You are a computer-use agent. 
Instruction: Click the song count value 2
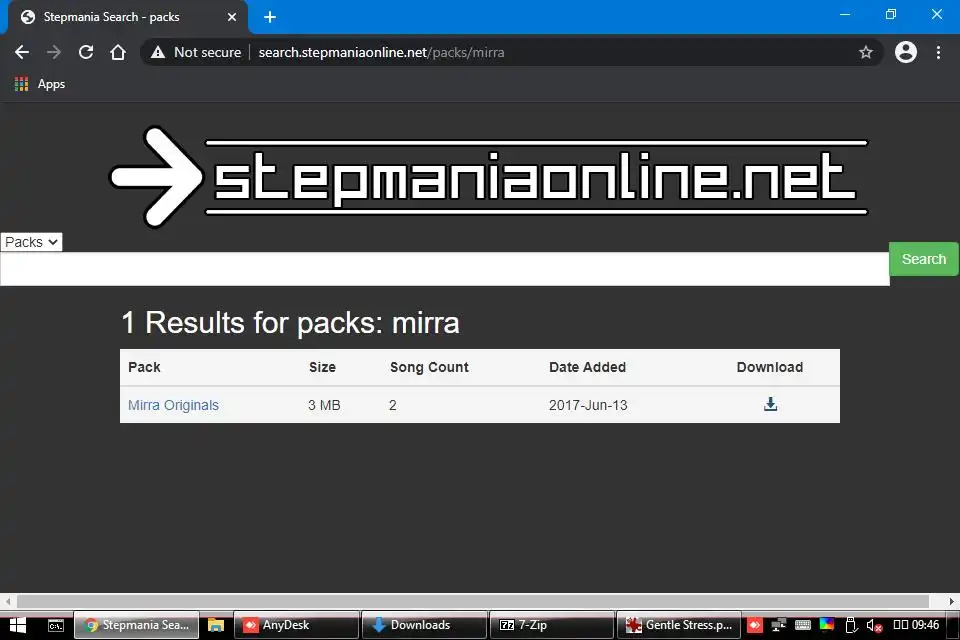392,405
